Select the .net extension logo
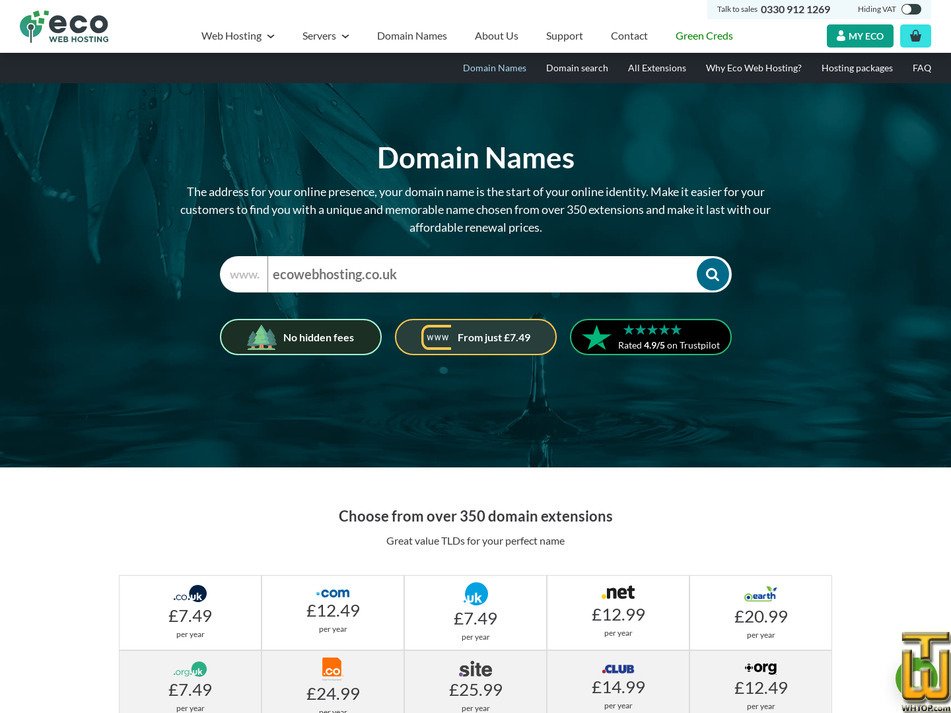951x713 pixels. [618, 591]
